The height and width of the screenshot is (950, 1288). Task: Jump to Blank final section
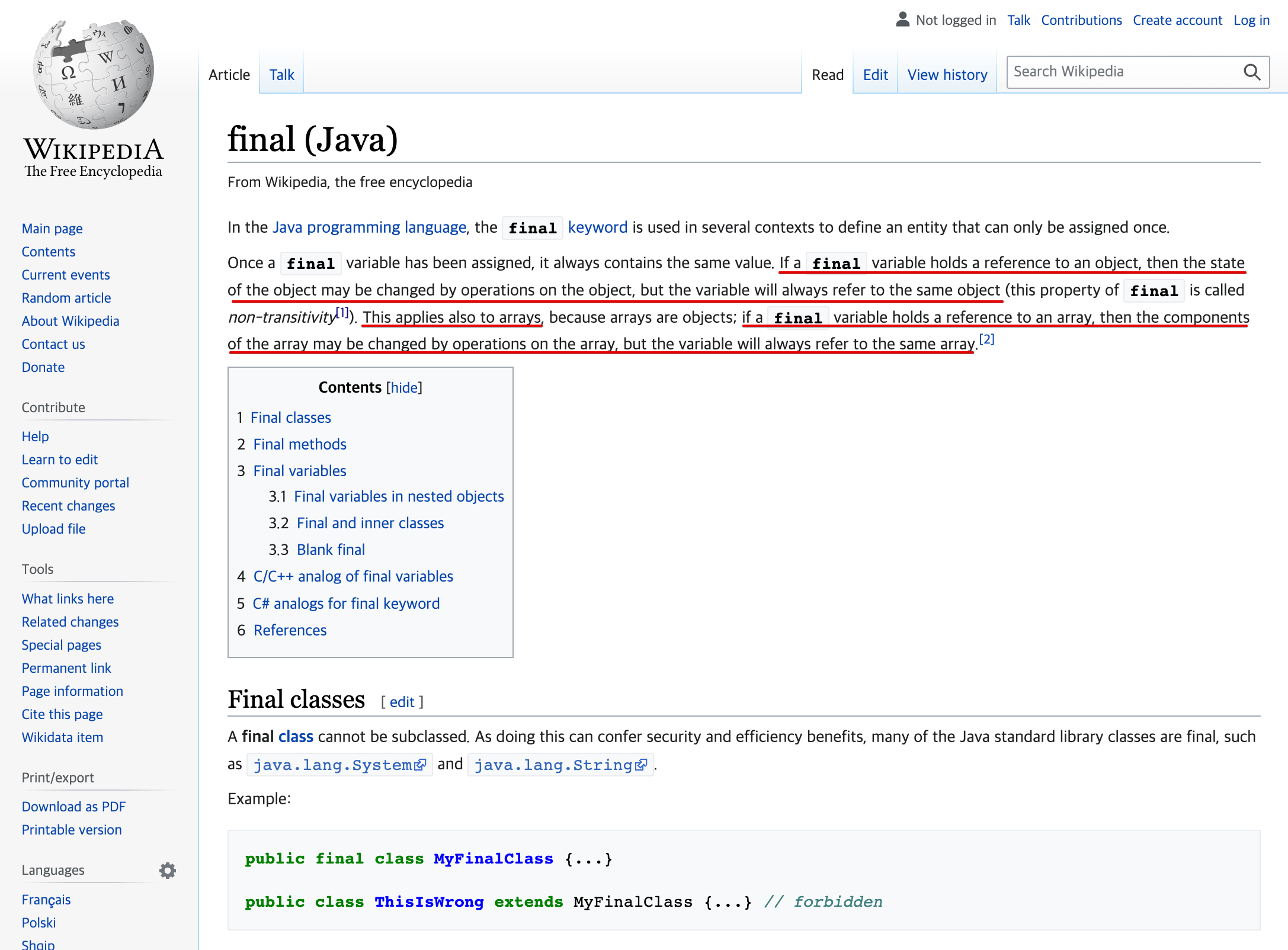pyautogui.click(x=331, y=550)
